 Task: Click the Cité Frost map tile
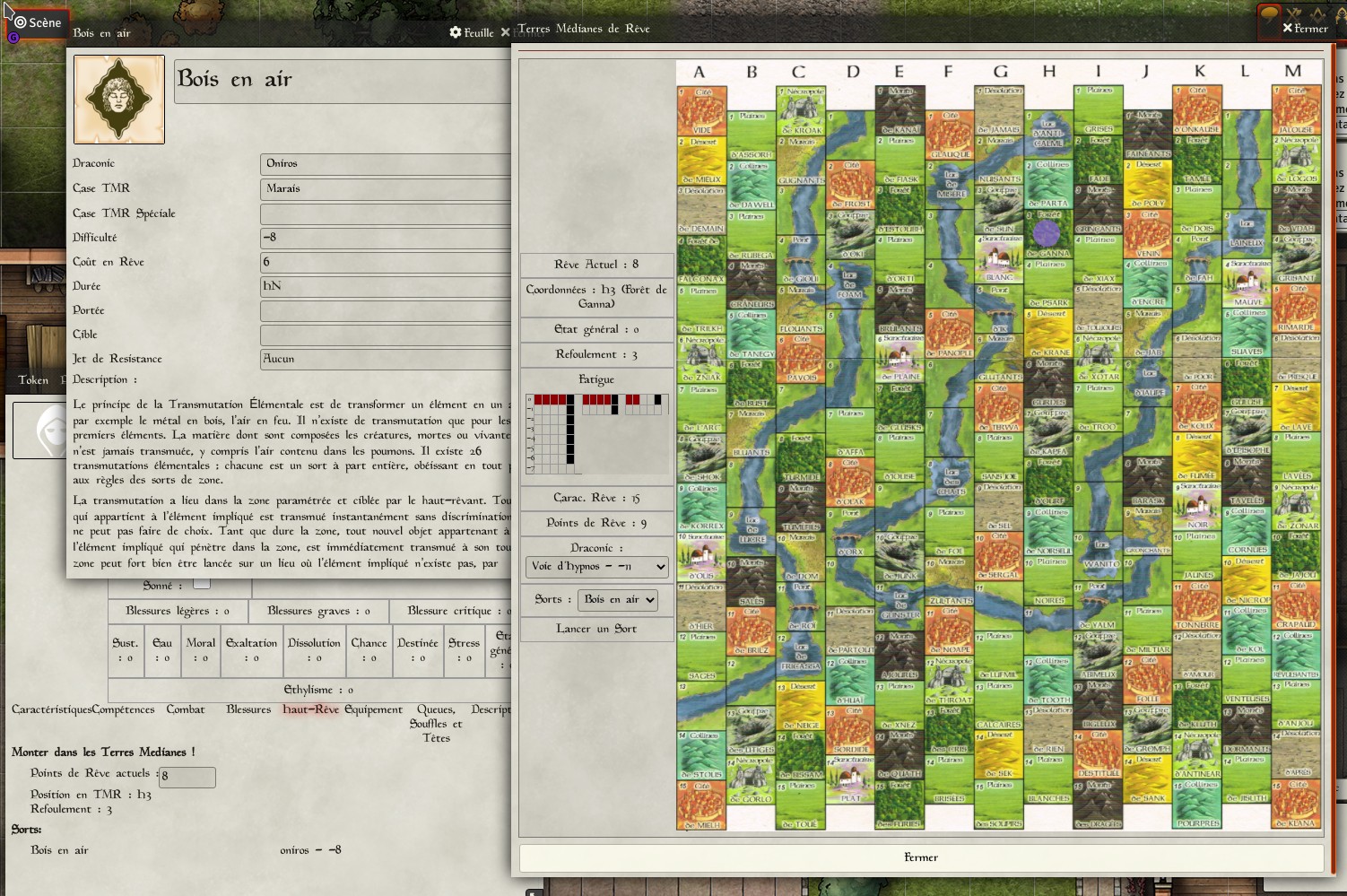pyautogui.click(x=849, y=185)
